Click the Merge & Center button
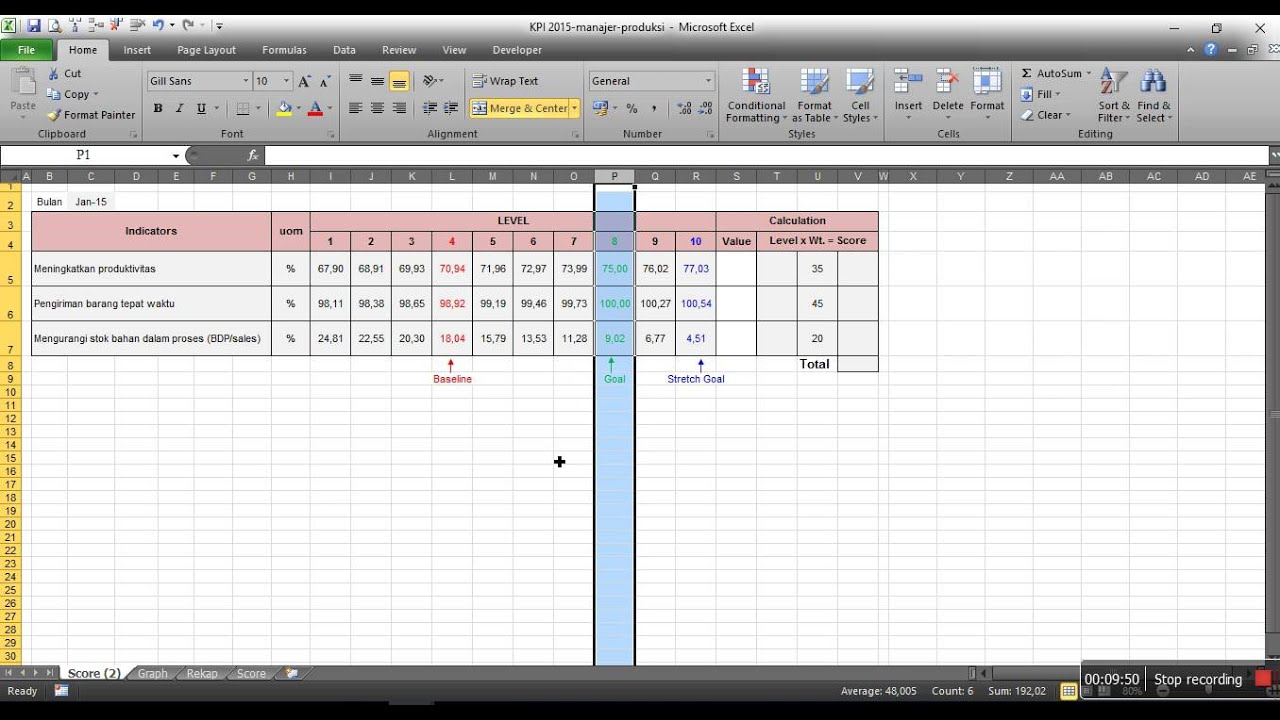This screenshot has width=1280, height=720. tap(520, 108)
